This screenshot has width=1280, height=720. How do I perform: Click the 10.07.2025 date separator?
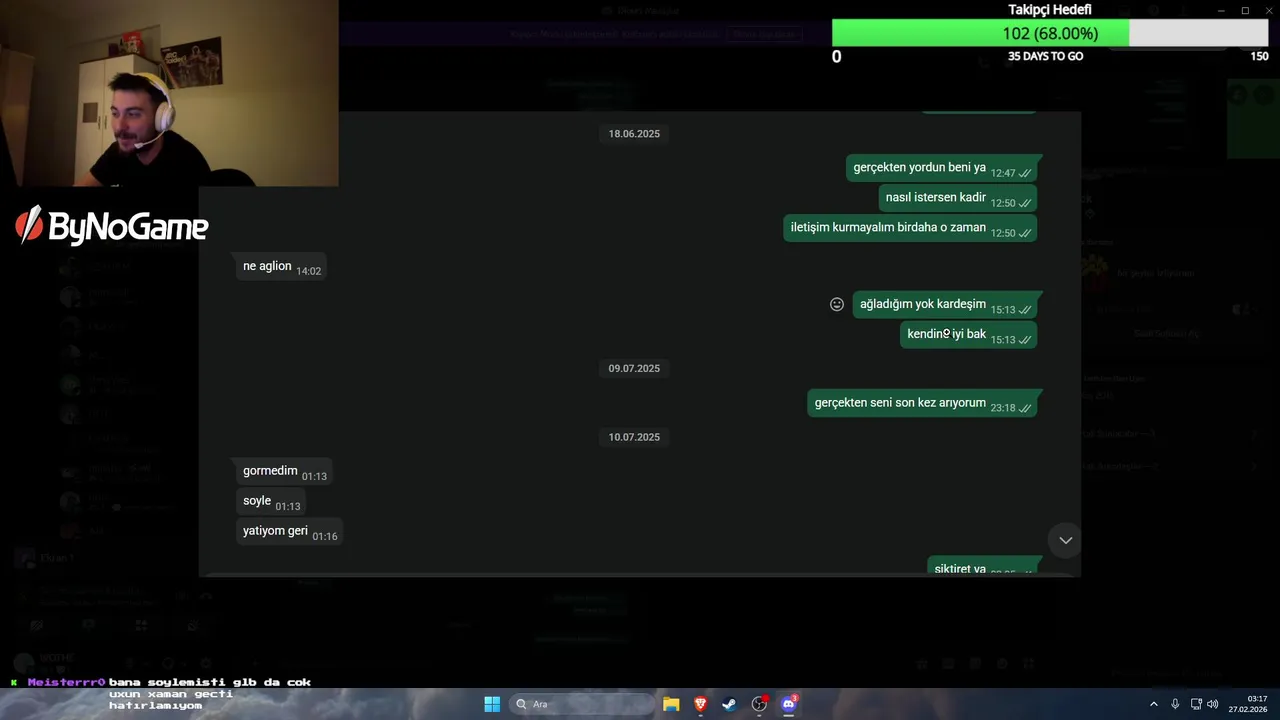tap(634, 437)
